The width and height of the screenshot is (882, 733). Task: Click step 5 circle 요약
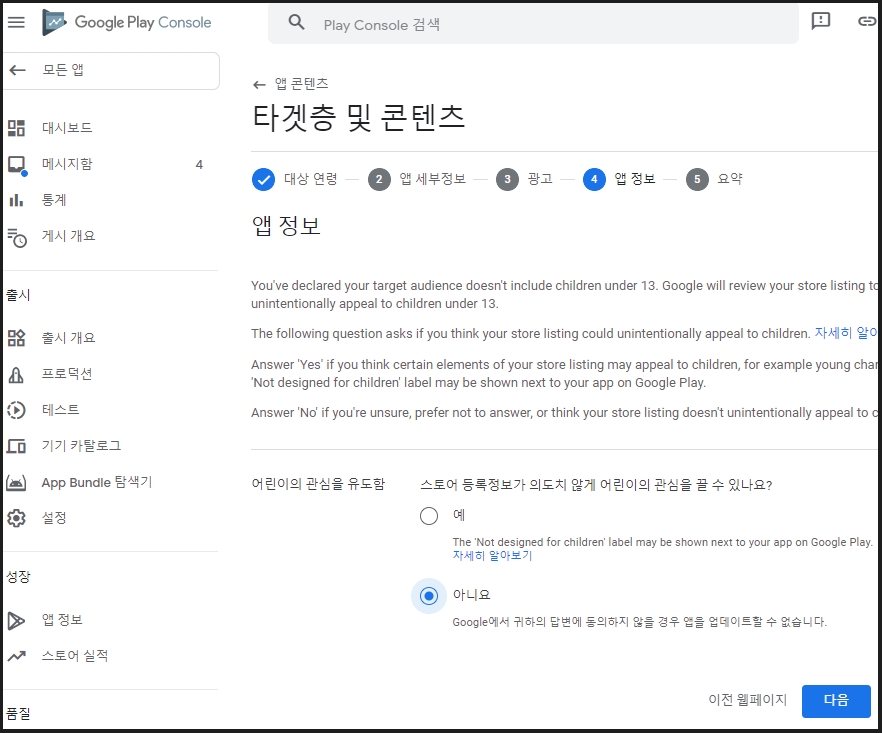pos(697,179)
